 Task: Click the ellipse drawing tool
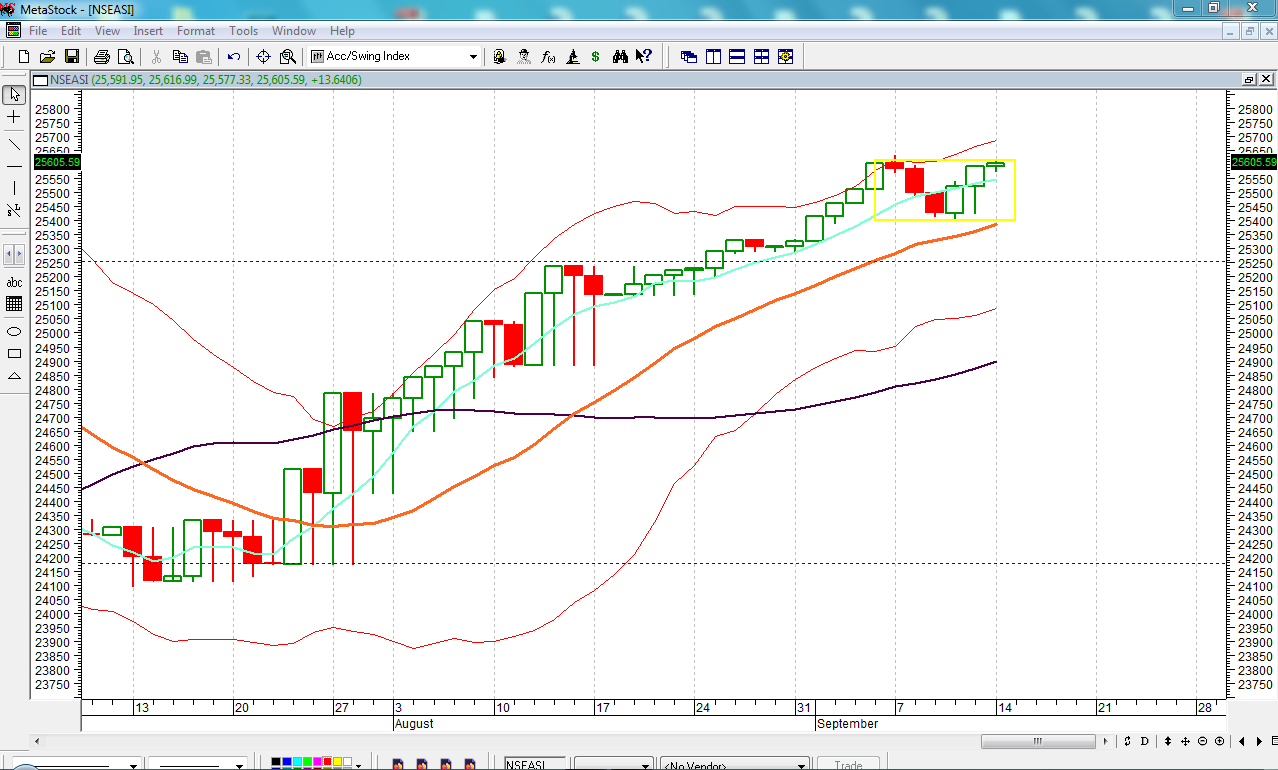coord(14,330)
